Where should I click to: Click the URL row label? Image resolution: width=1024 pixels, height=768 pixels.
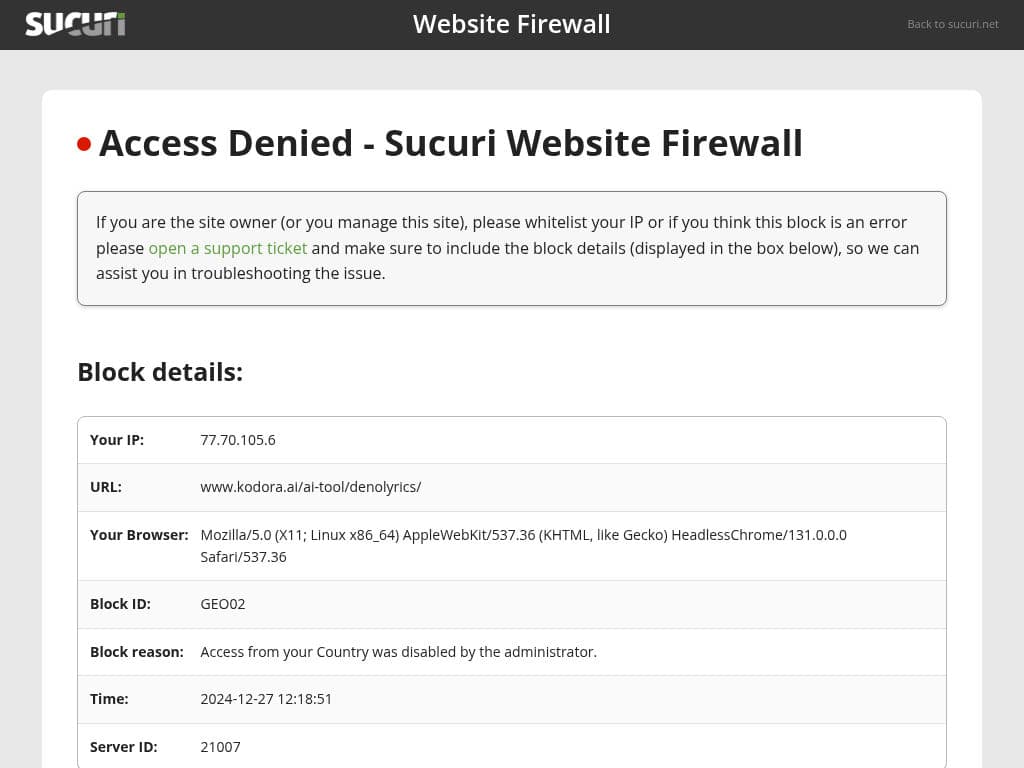coord(106,487)
